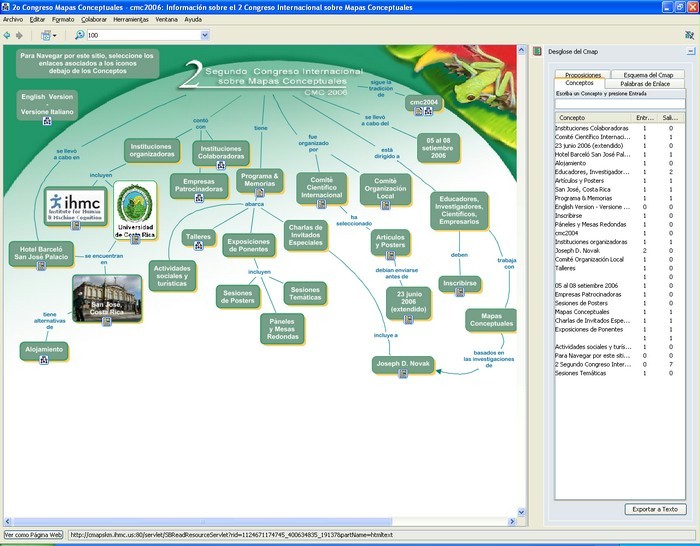Click the Exportar a Texto button
The height and width of the screenshot is (546, 700).
[x=655, y=509]
